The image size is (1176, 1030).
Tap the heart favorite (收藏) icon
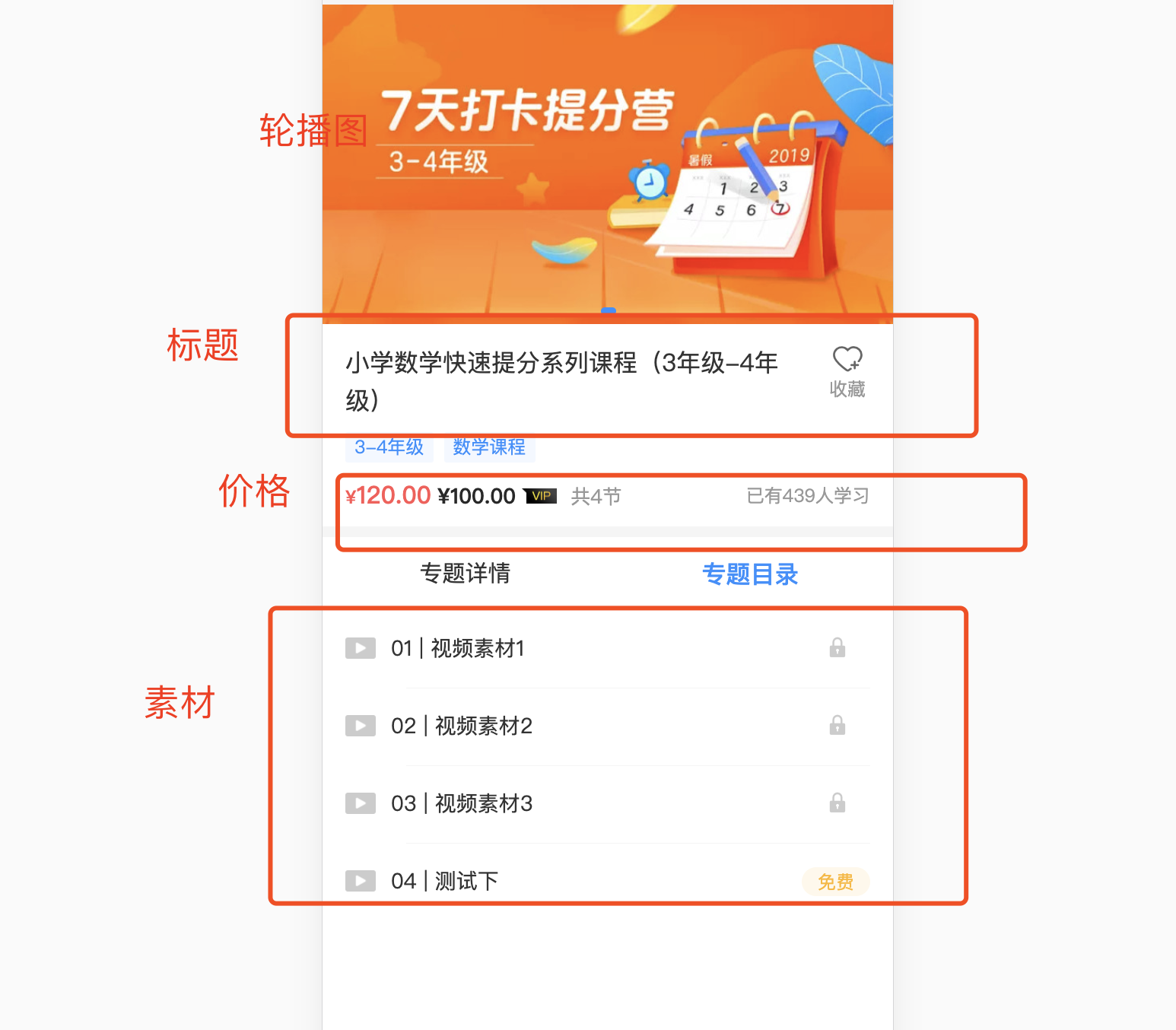point(847,358)
